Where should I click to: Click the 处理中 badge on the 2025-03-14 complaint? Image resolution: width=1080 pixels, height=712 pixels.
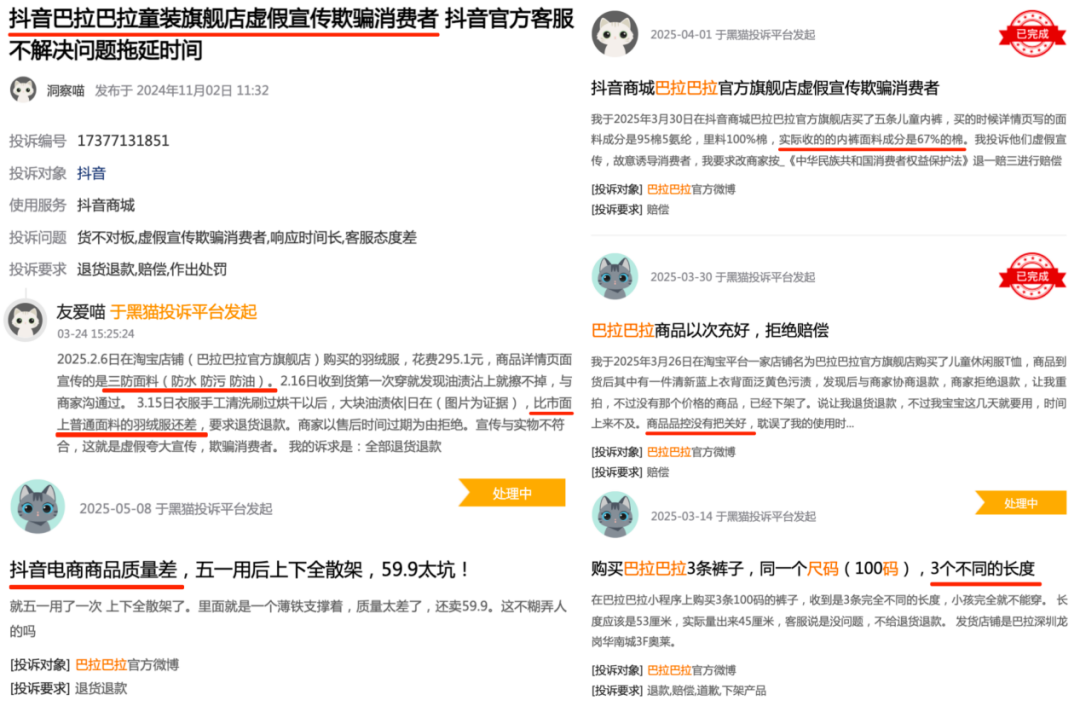click(1022, 503)
